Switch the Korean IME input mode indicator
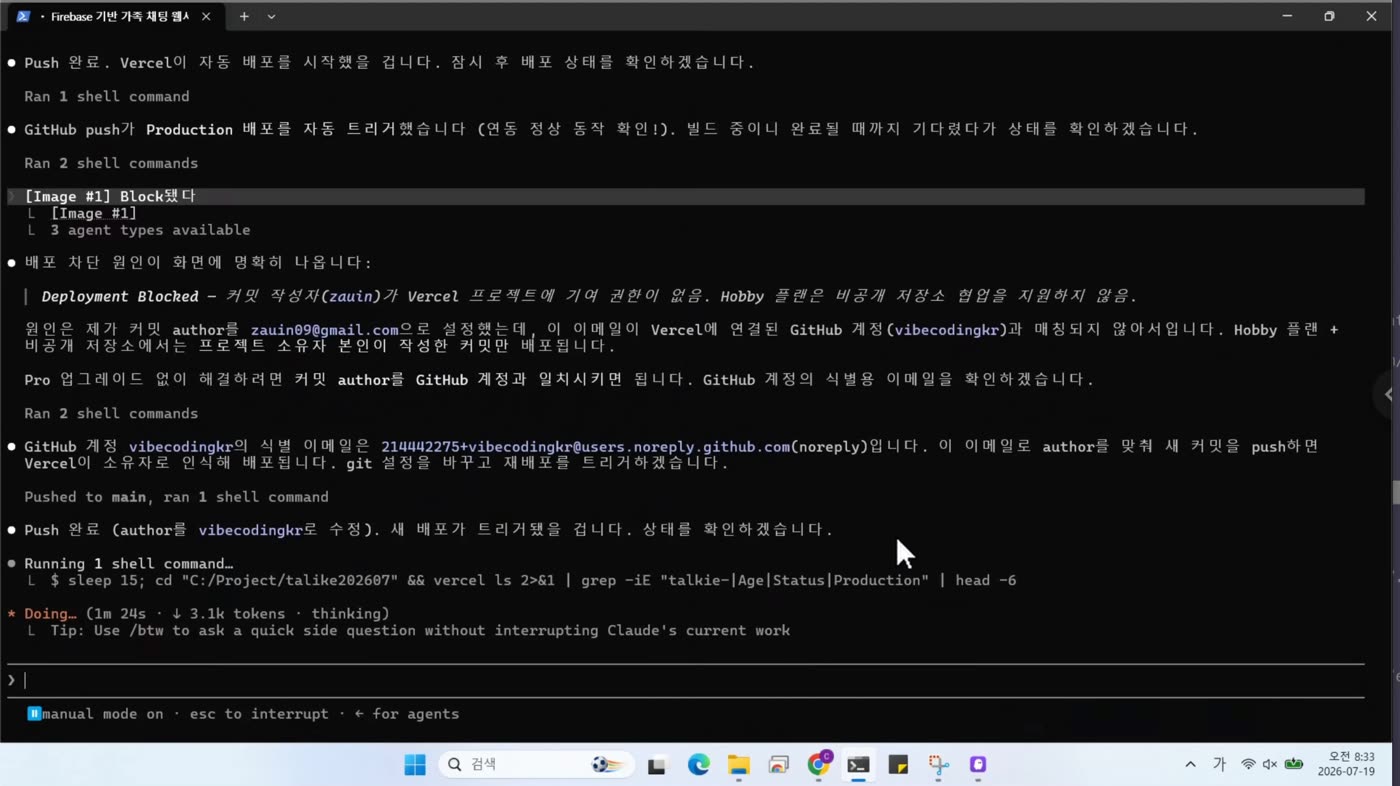 click(x=1219, y=765)
